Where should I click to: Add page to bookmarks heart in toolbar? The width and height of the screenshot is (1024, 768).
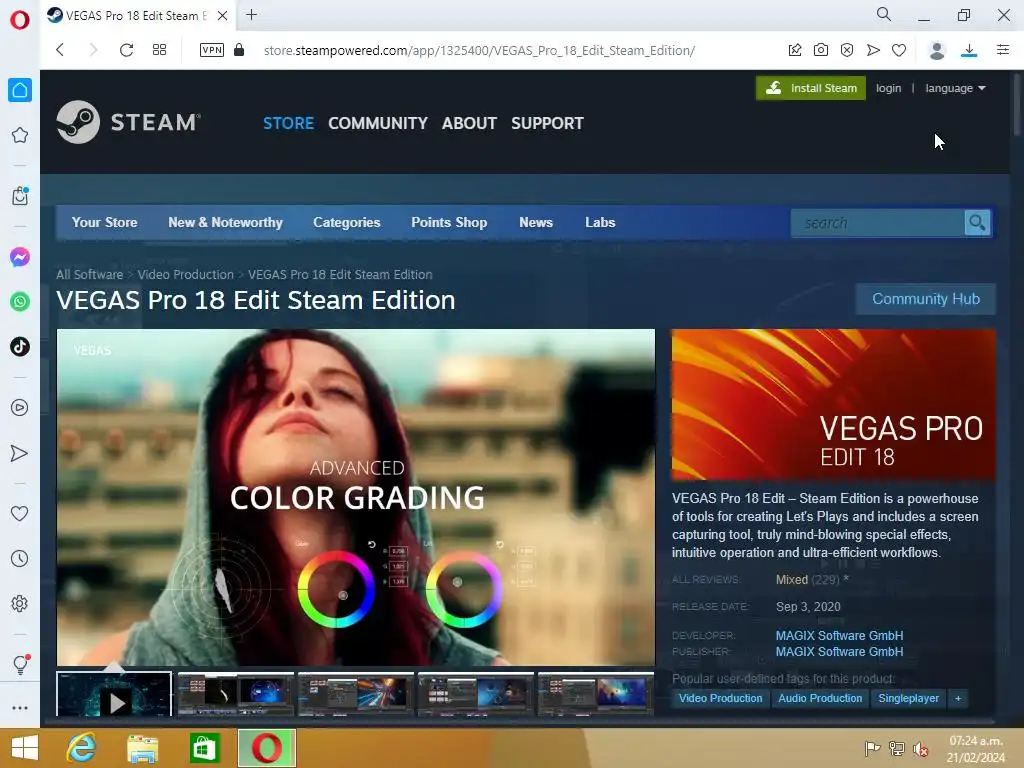(899, 50)
